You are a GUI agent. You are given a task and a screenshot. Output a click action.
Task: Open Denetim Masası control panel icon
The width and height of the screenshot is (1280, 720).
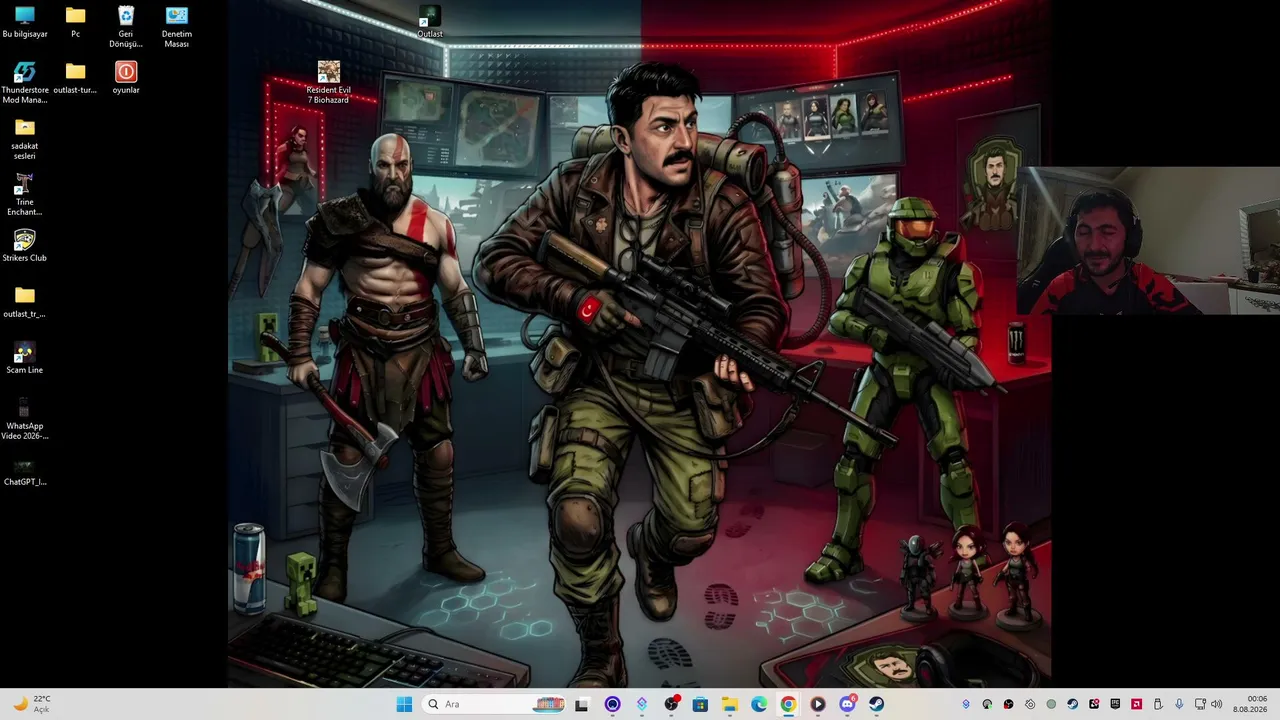176,27
